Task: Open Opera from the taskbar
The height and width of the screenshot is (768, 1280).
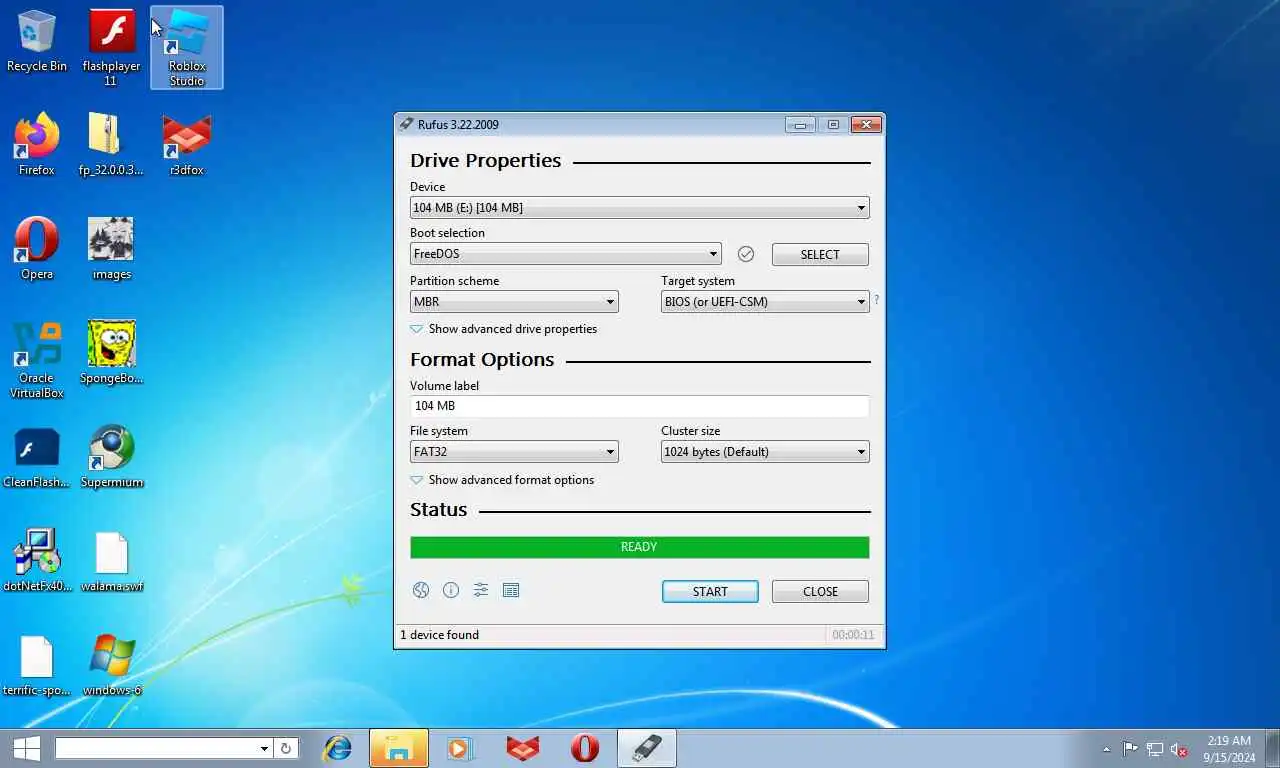Action: coord(585,748)
